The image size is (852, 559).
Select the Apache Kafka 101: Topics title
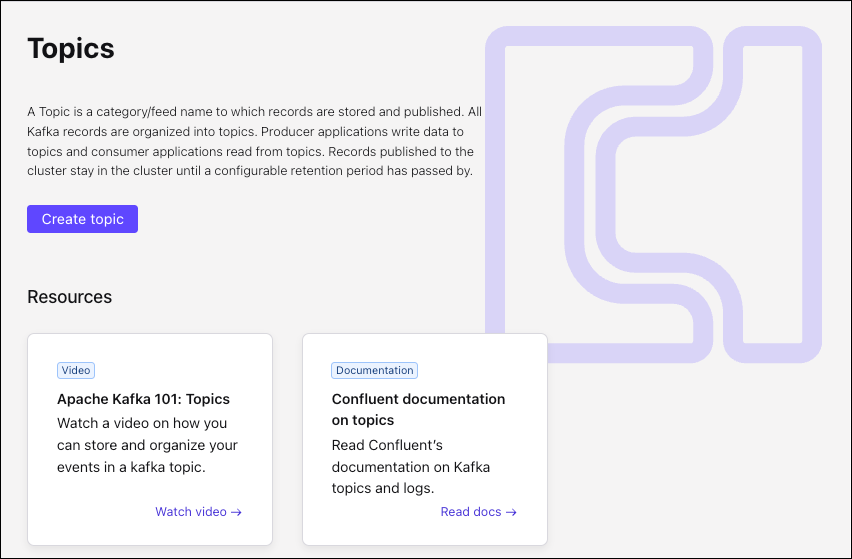[x=143, y=399]
